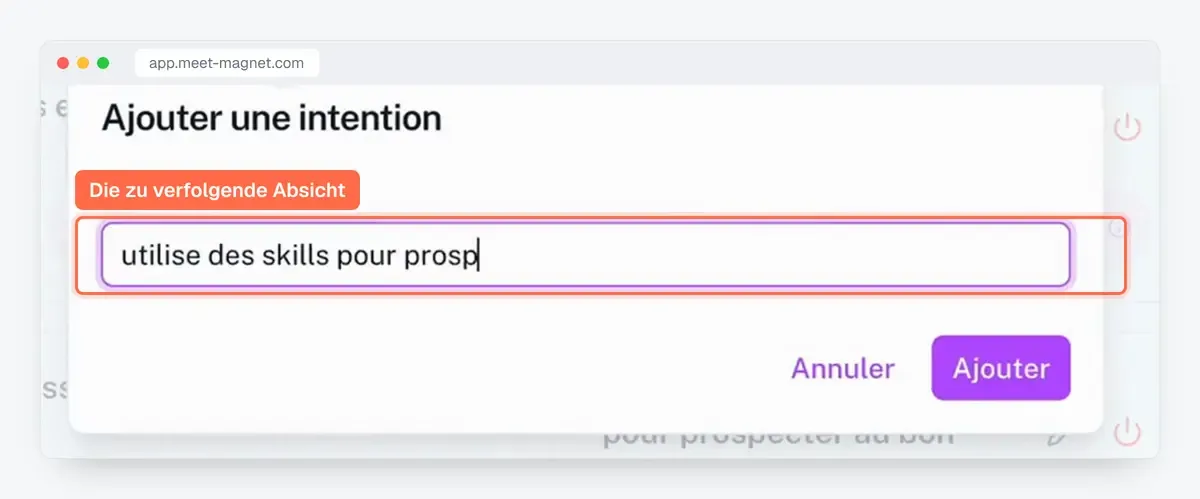Maximize the window with the green button

click(103, 63)
